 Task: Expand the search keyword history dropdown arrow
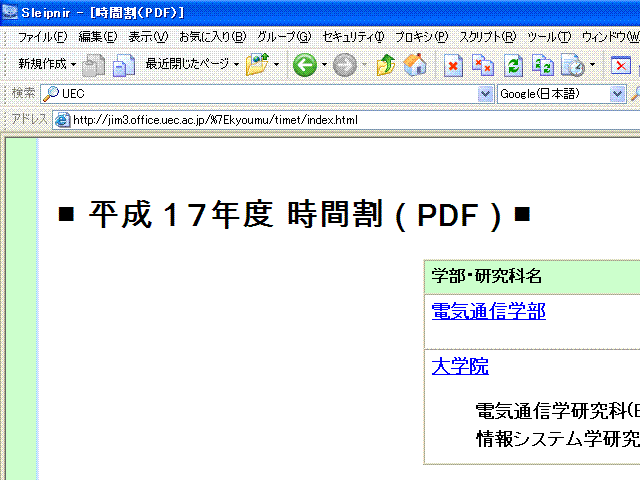[487, 94]
